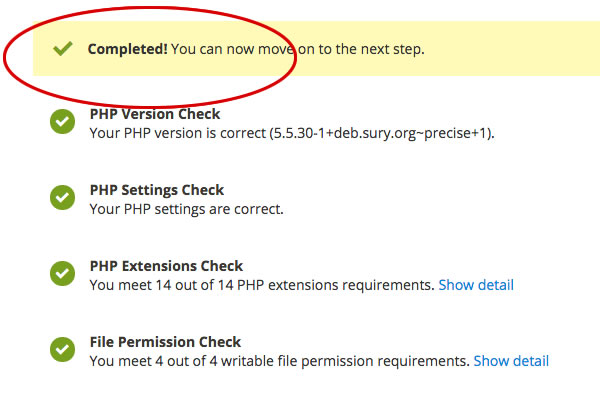600x400 pixels.
Task: Show detail for PHP extensions requirements
Action: [x=475, y=285]
